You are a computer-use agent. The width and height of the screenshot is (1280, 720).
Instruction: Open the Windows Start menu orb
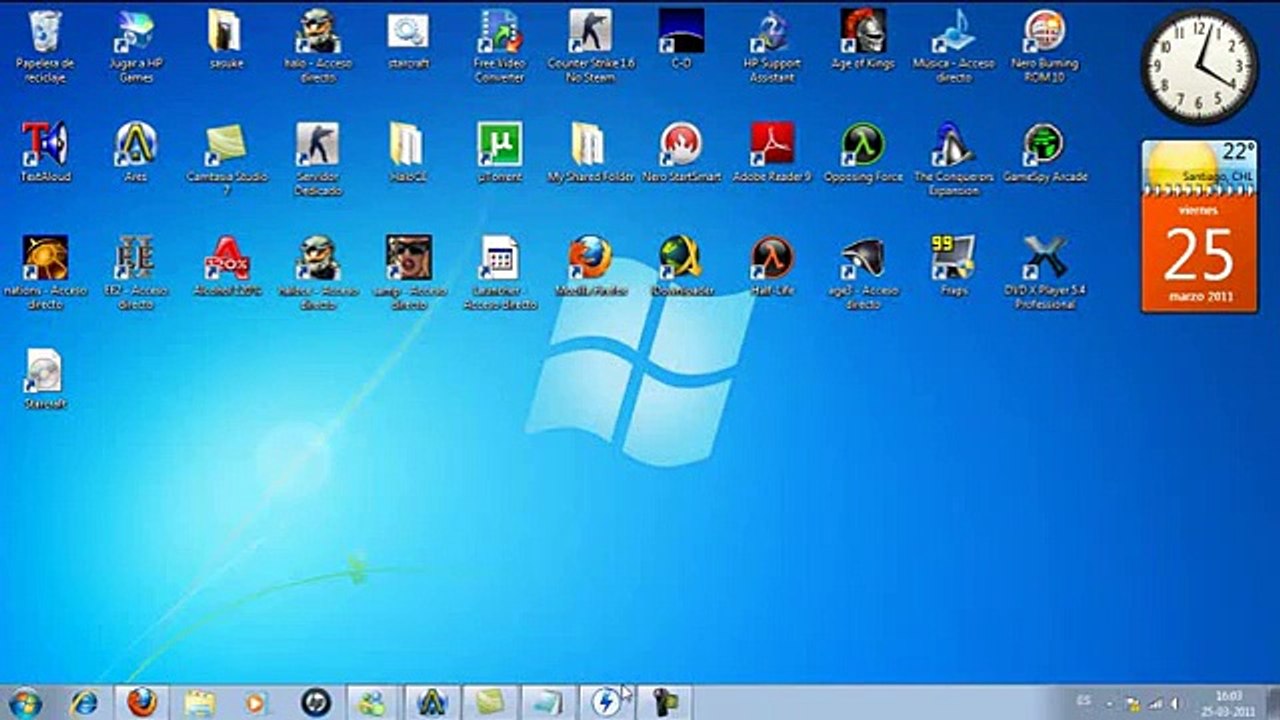pos(24,703)
